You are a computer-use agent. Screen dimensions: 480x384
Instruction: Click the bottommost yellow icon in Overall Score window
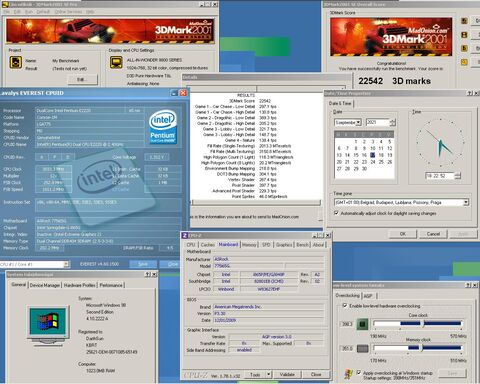pyautogui.click(x=464, y=62)
